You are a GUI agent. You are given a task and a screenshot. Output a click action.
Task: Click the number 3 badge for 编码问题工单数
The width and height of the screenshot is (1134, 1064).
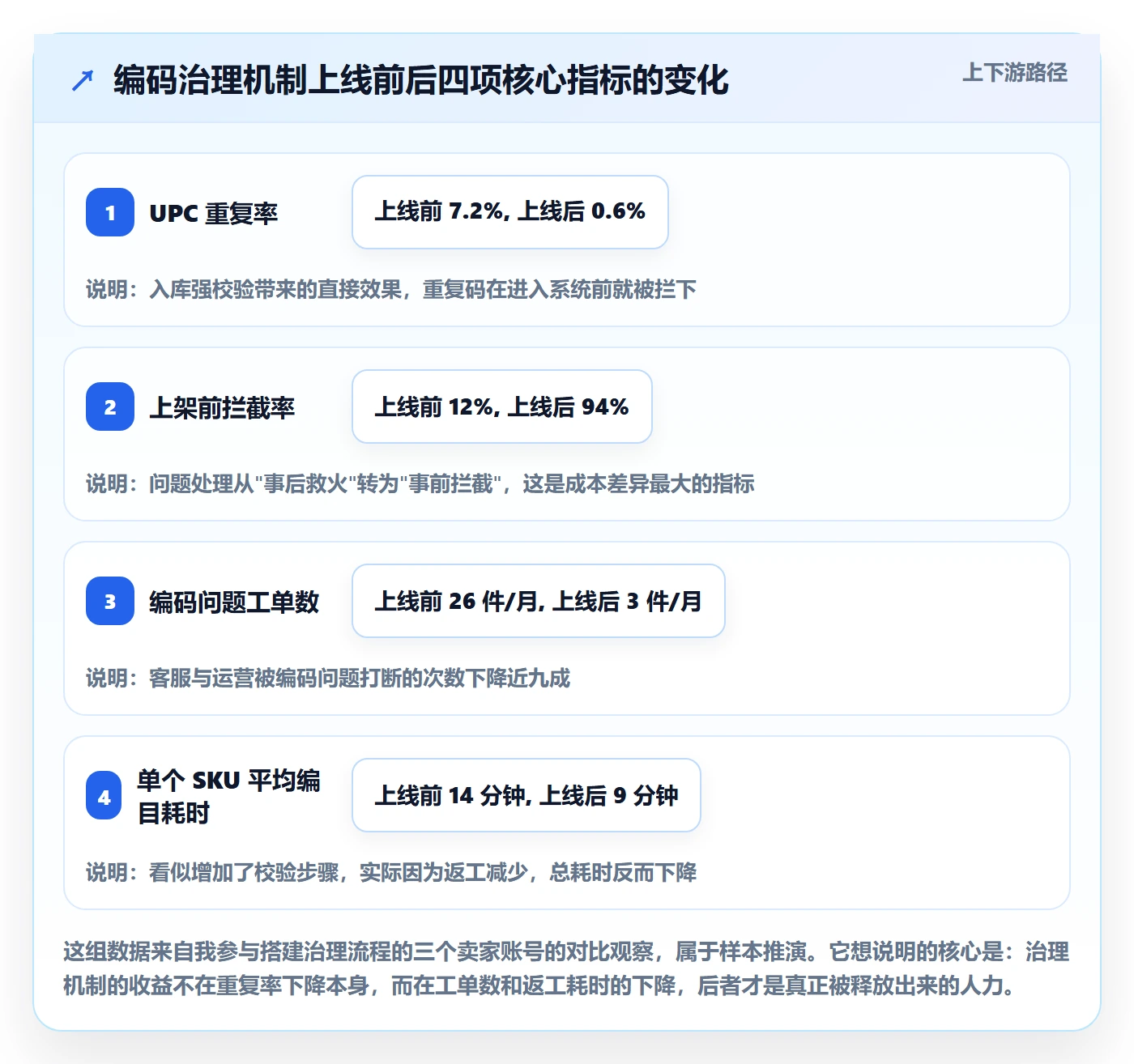point(110,601)
